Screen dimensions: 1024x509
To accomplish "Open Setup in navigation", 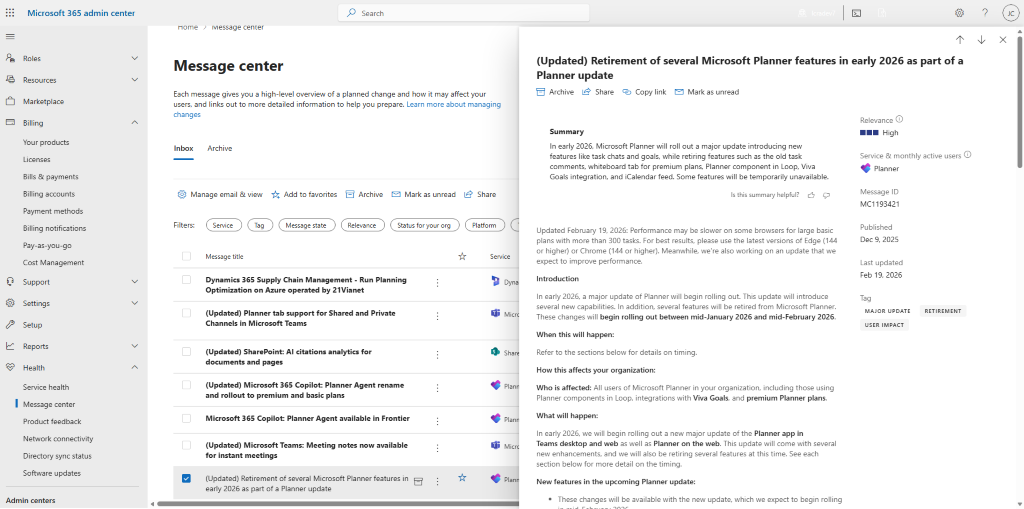I will tap(33, 325).
